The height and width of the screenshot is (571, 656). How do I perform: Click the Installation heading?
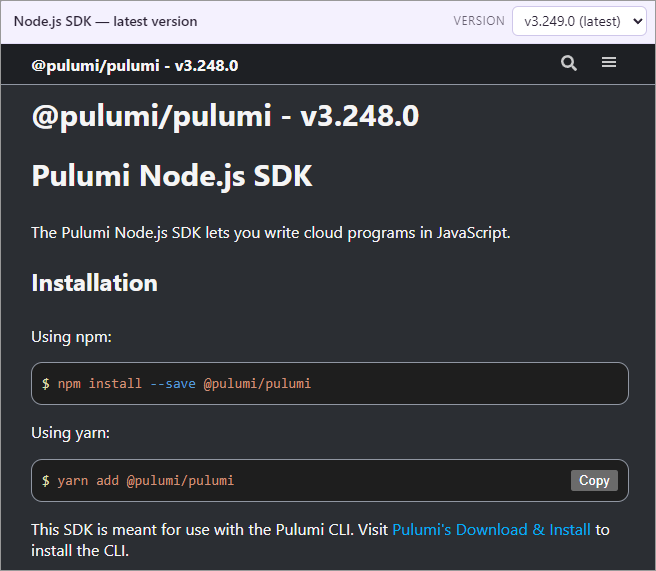point(95,283)
